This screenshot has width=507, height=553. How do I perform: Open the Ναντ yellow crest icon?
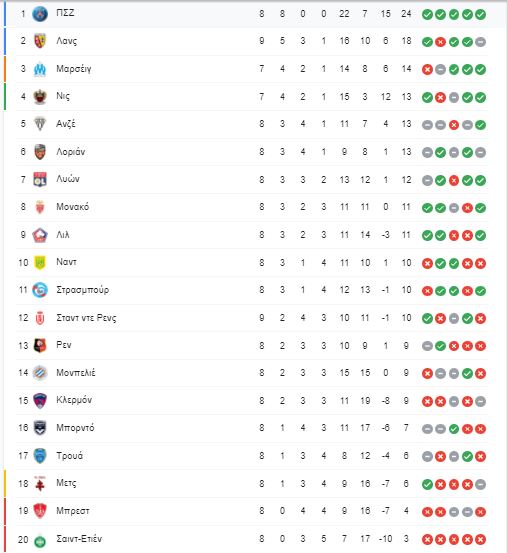pos(40,263)
